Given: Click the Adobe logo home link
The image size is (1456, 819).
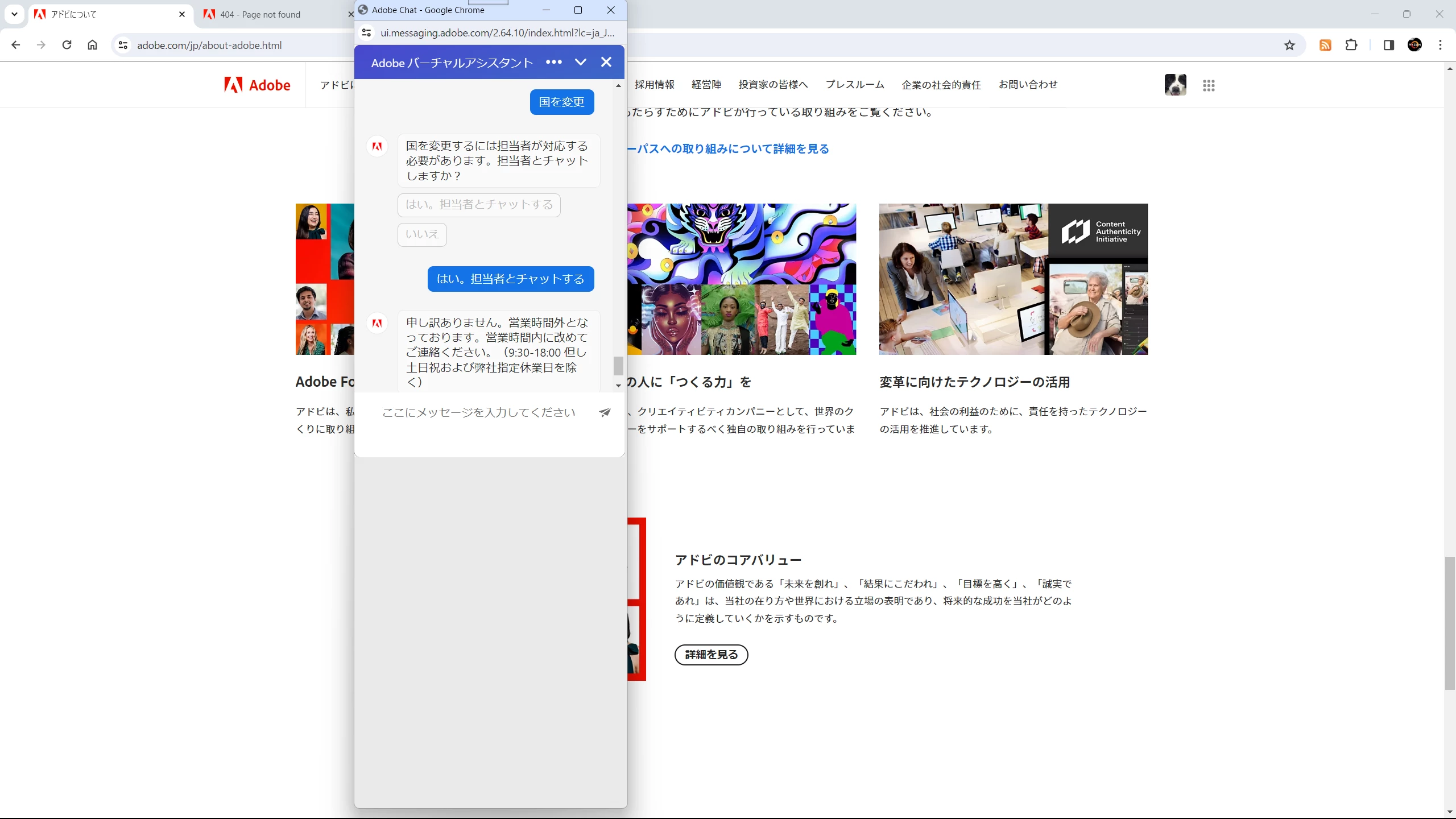Looking at the screenshot, I should click(258, 85).
